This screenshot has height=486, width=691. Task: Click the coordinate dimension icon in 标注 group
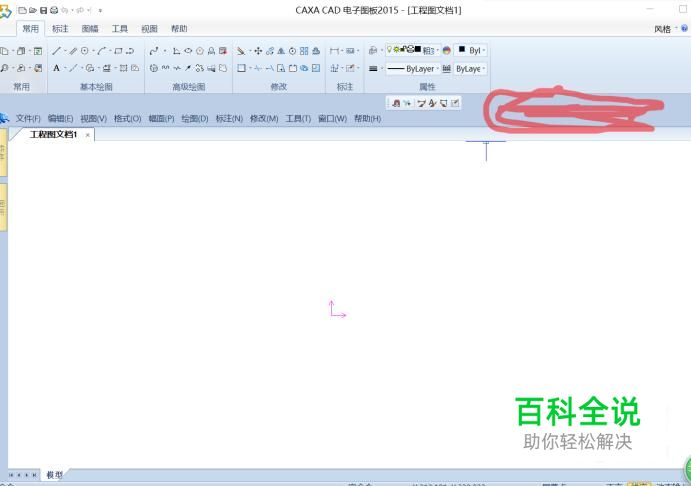click(x=334, y=68)
